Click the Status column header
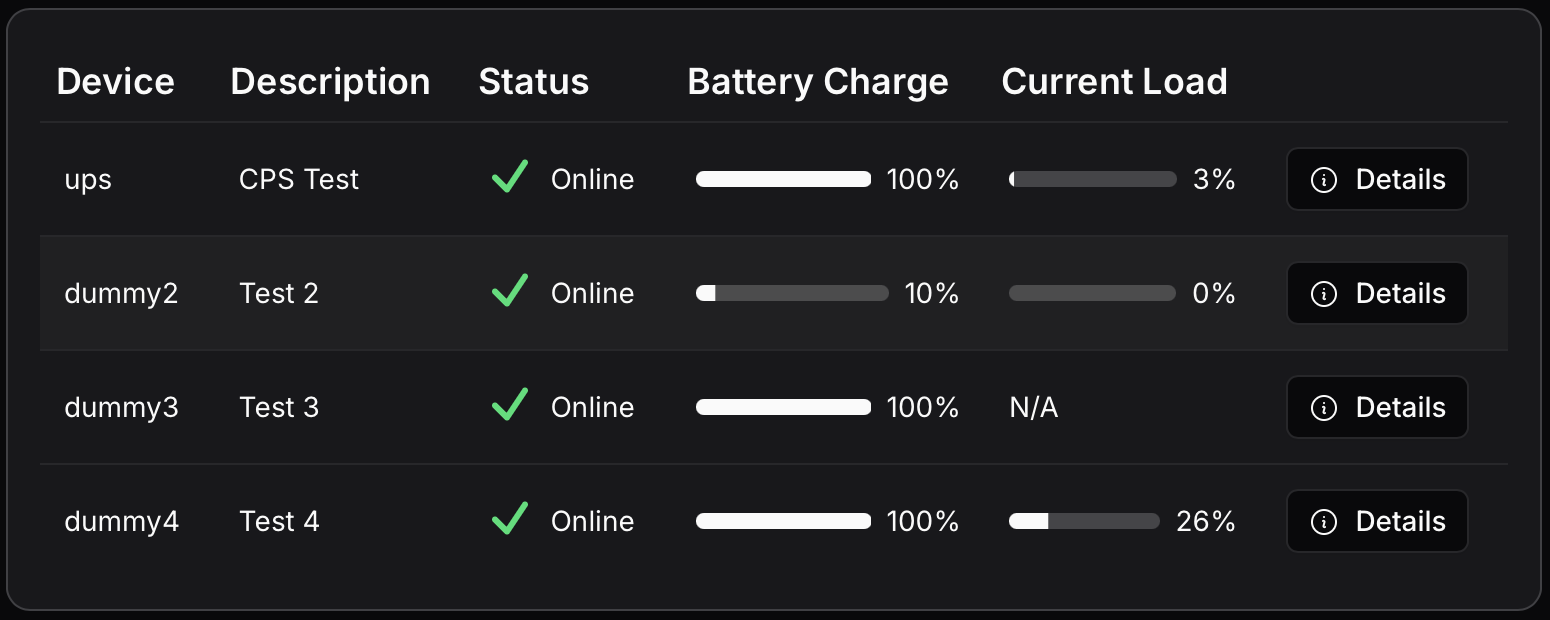Screen dimensions: 1550x620 coord(534,82)
